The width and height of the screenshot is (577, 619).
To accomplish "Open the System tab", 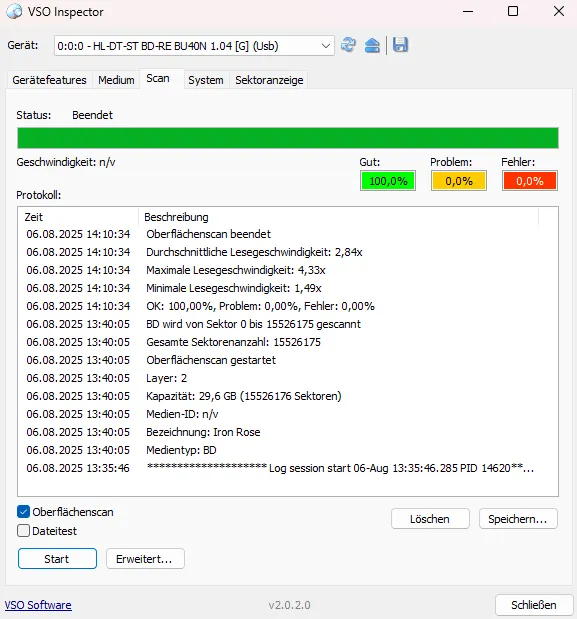I will coord(206,80).
